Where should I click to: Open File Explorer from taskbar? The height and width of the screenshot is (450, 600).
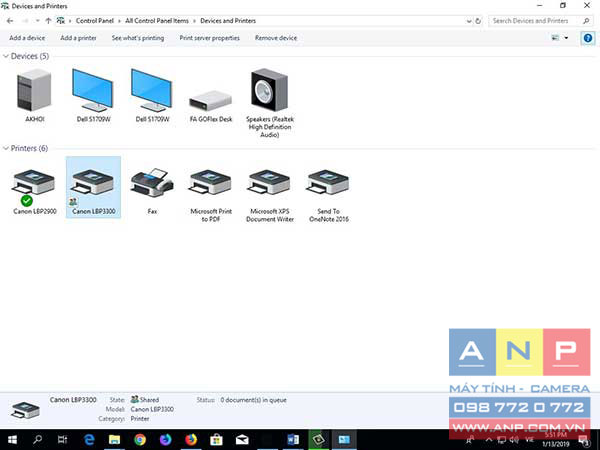click(x=114, y=440)
